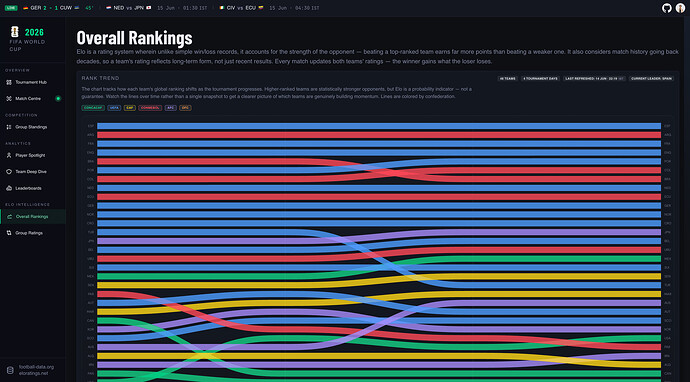Open the GitHub icon in header

click(x=667, y=8)
